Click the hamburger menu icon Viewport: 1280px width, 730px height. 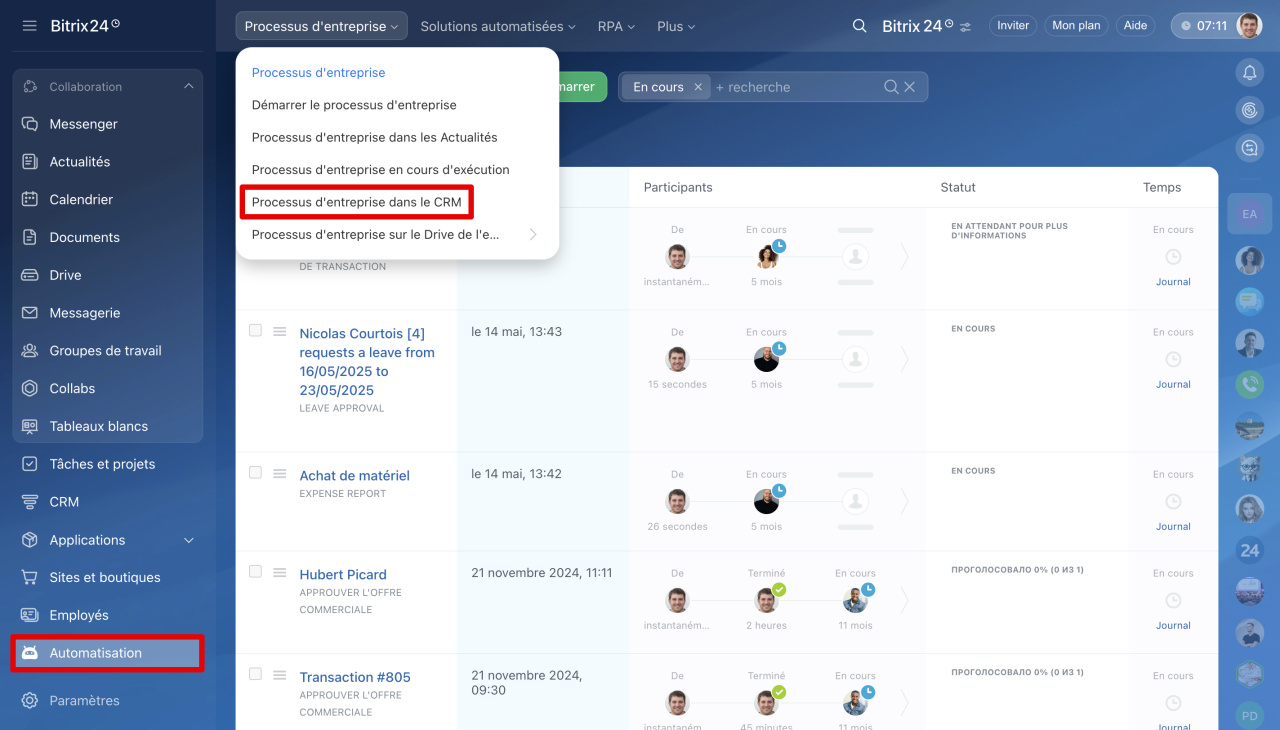(29, 26)
